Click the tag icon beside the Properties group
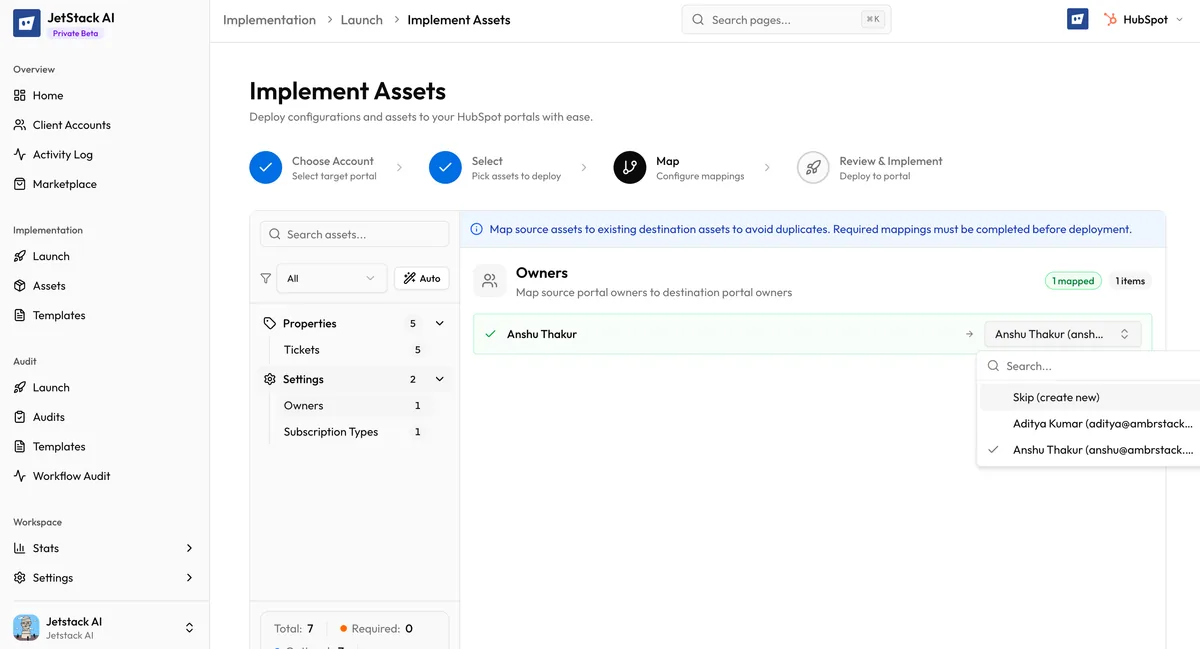This screenshot has height=649, width=1200. tap(268, 323)
